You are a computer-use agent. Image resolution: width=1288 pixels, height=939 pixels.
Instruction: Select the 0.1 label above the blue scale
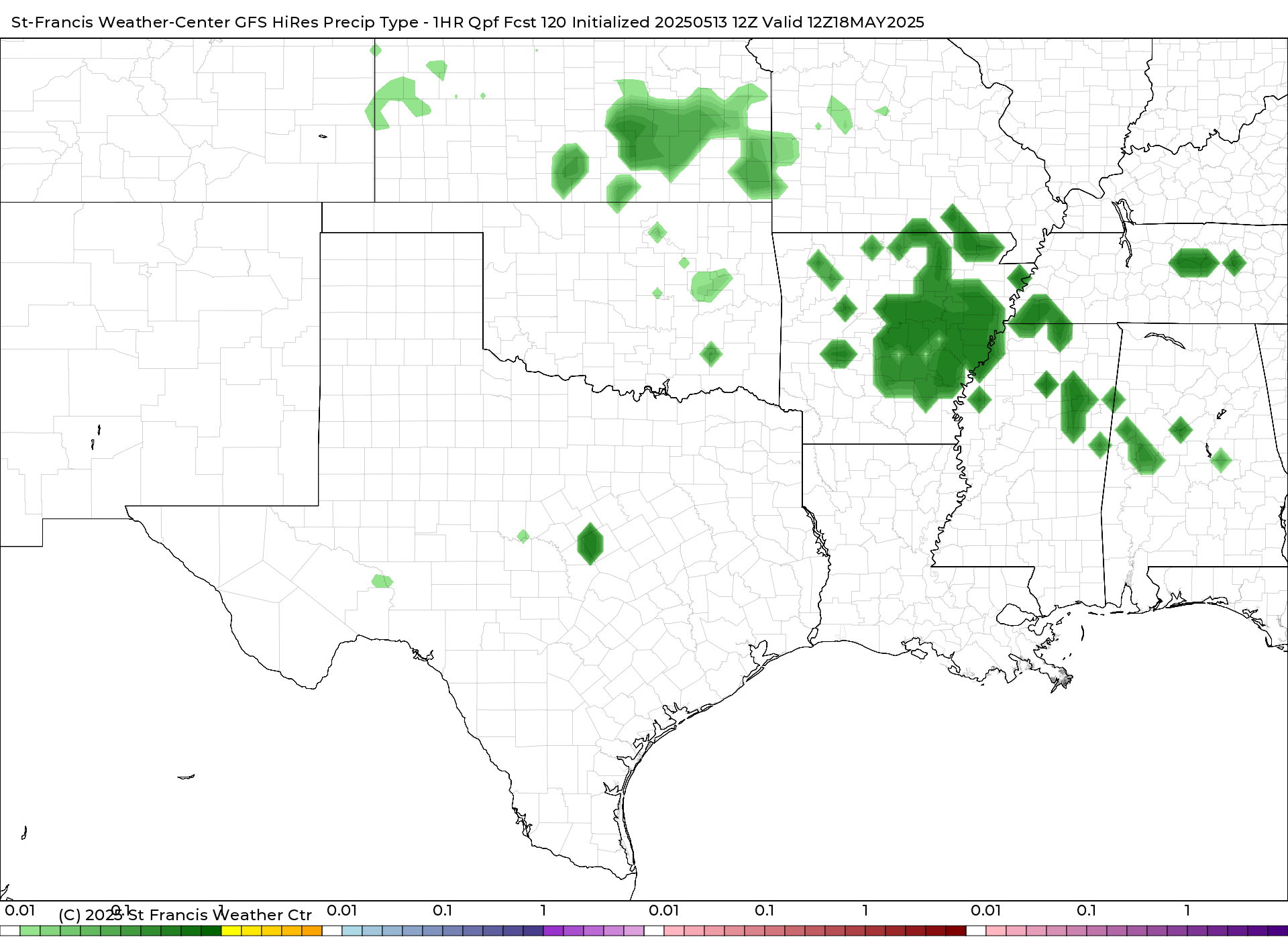[443, 910]
